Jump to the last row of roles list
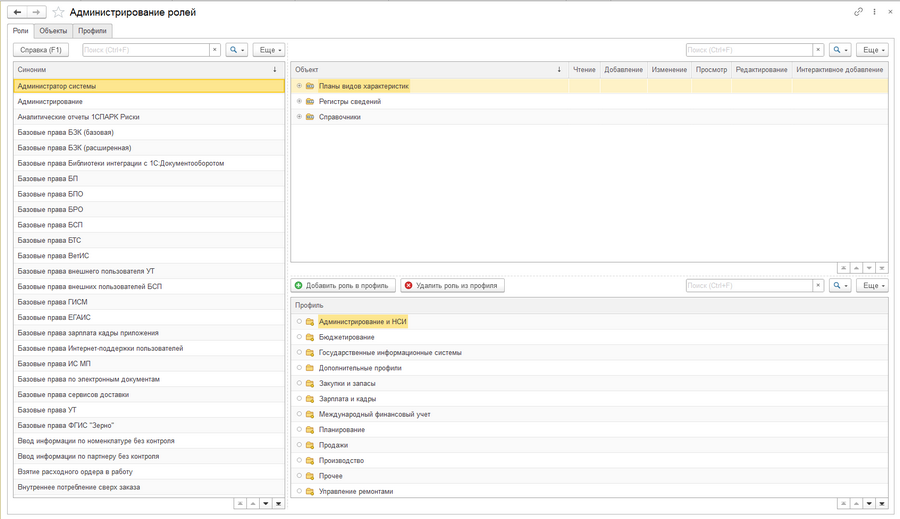The width and height of the screenshot is (900, 519). click(x=278, y=503)
